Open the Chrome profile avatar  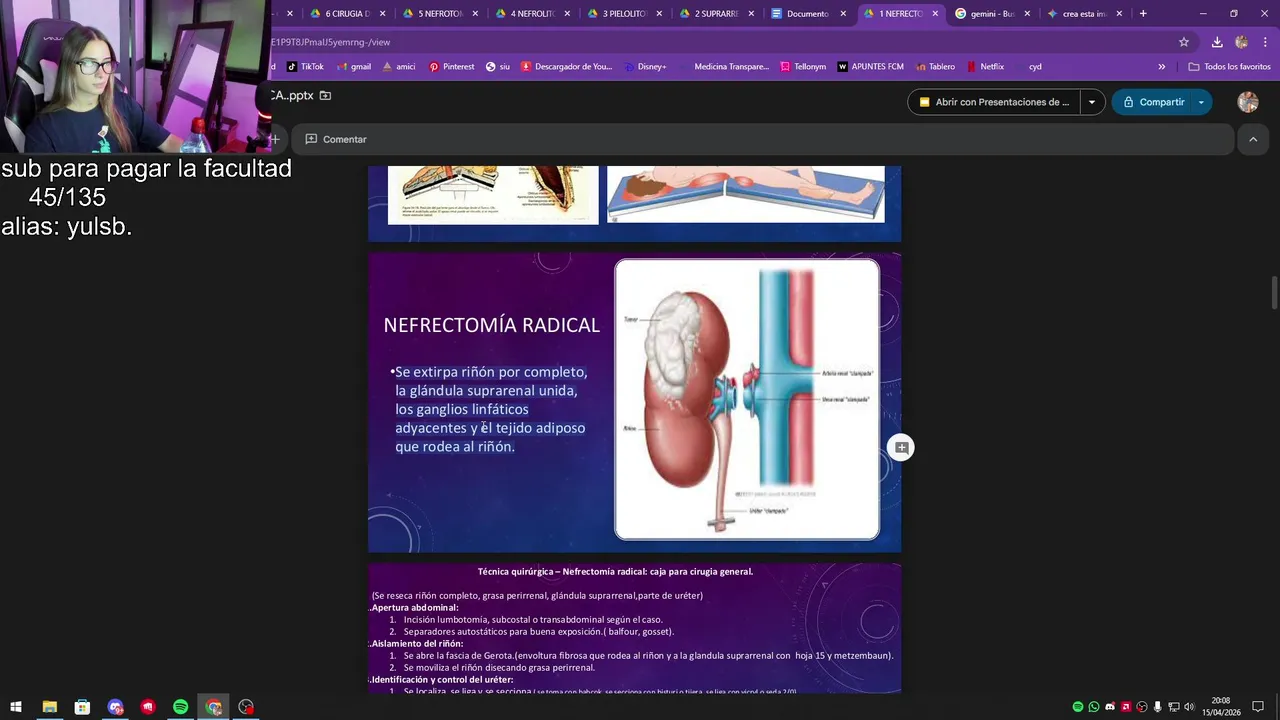1241,42
